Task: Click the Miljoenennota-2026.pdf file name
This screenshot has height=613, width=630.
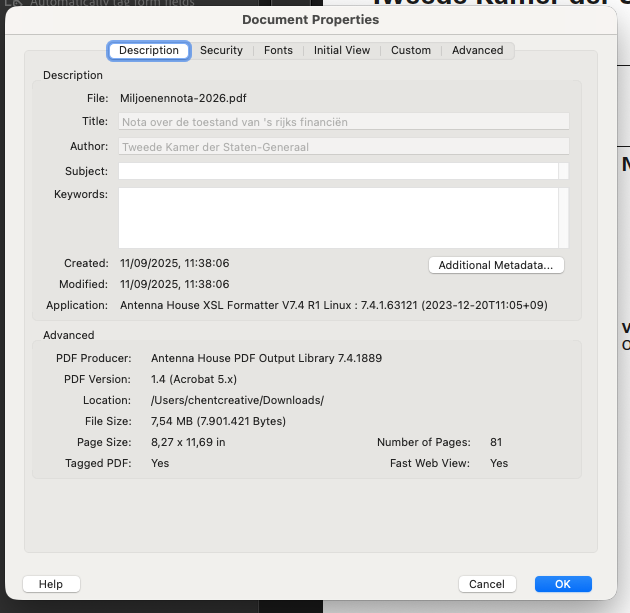Action: pyautogui.click(x=183, y=98)
